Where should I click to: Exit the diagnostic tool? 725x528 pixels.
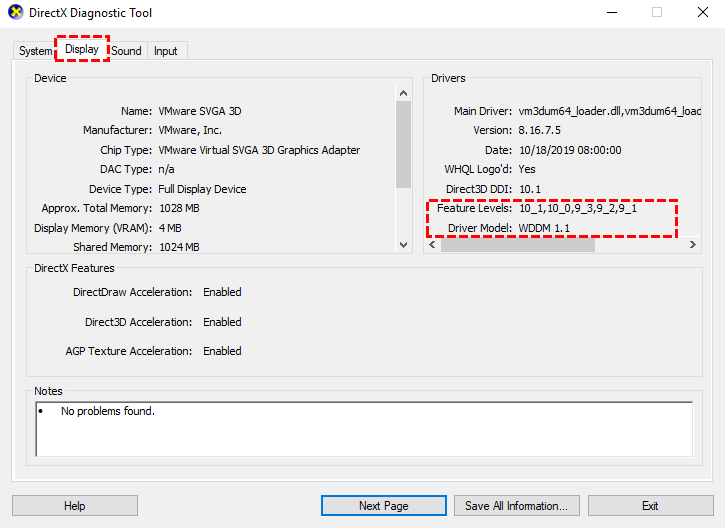650,506
